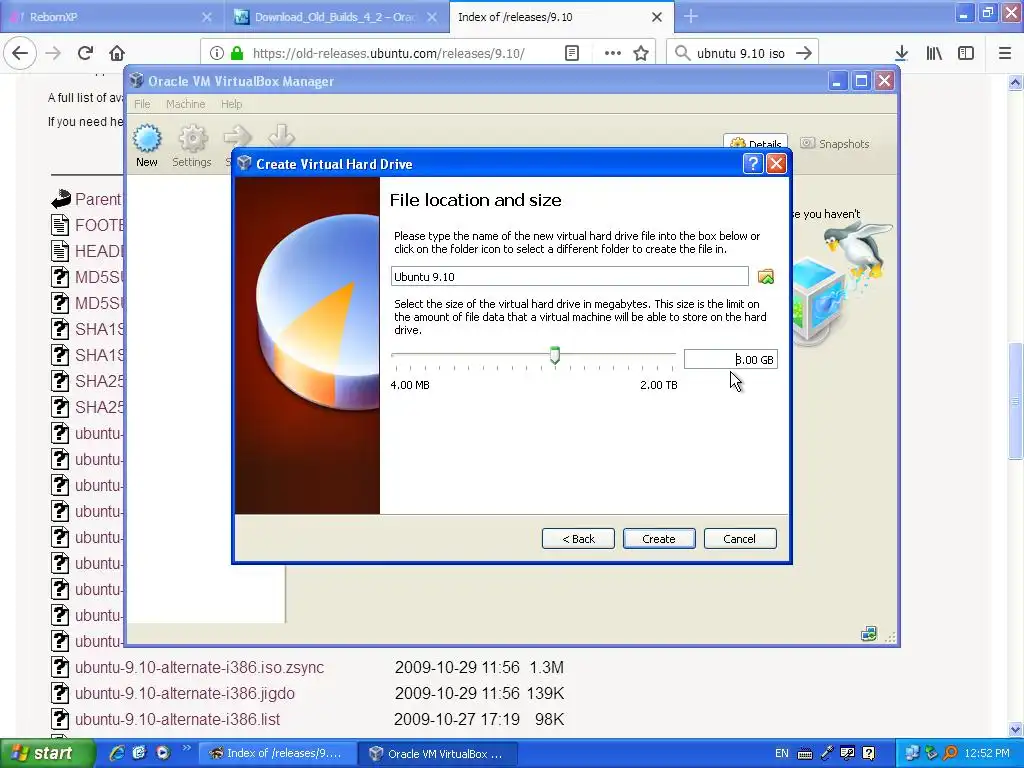Image resolution: width=1024 pixels, height=768 pixels.
Task: Switch to the Download_Old_Builds_4_2 tab
Action: click(337, 17)
